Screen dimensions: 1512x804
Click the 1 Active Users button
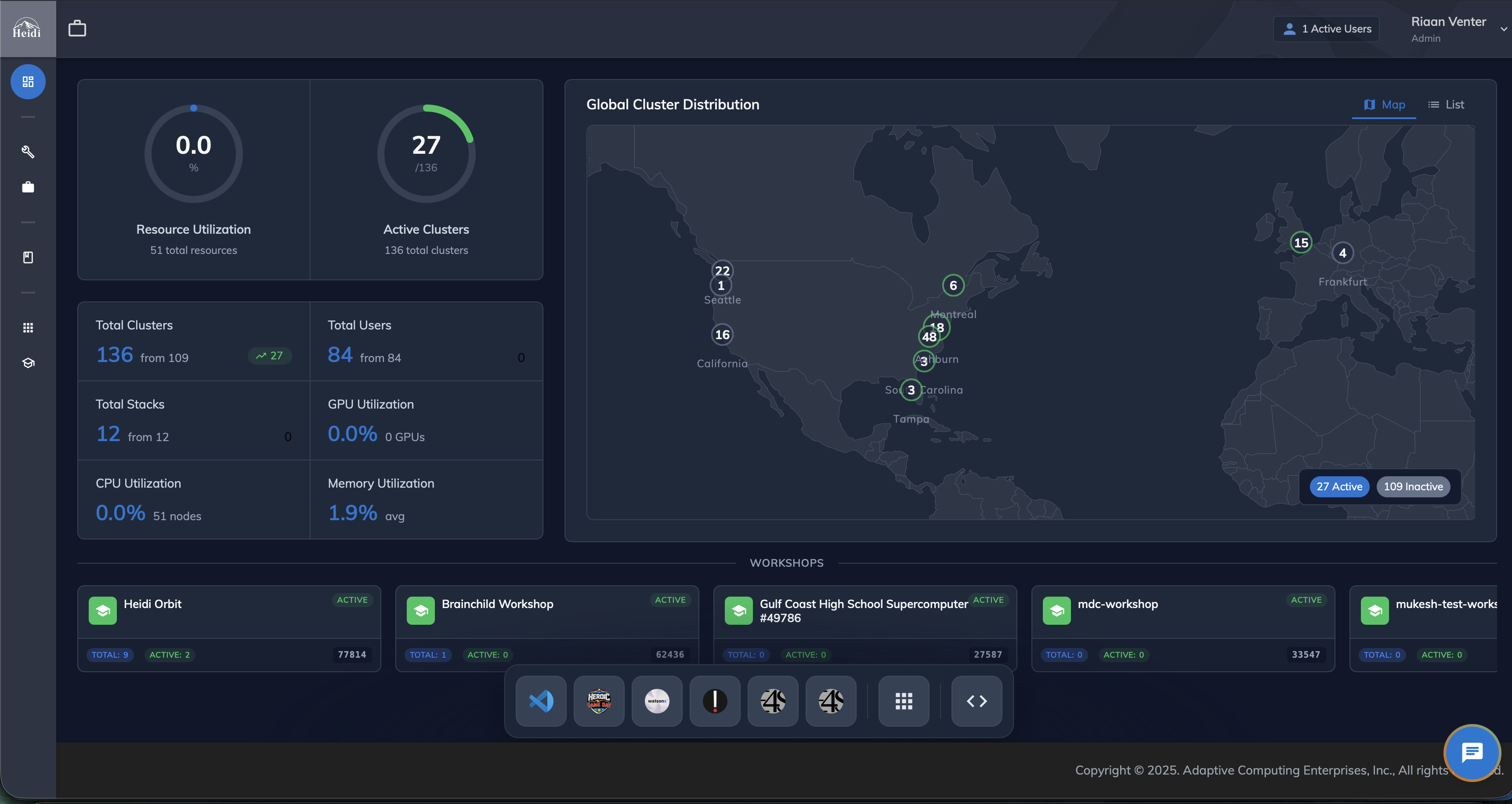(1326, 28)
